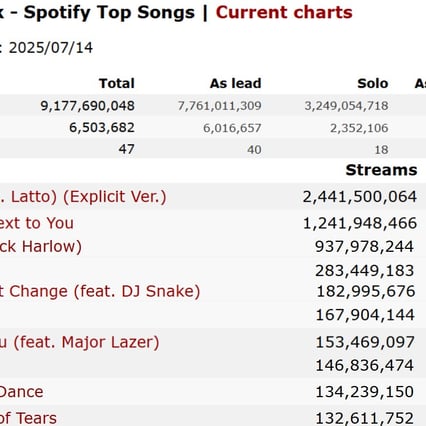Select the 937,978,244 streams cell
This screenshot has height=426, width=426.
[364, 247]
